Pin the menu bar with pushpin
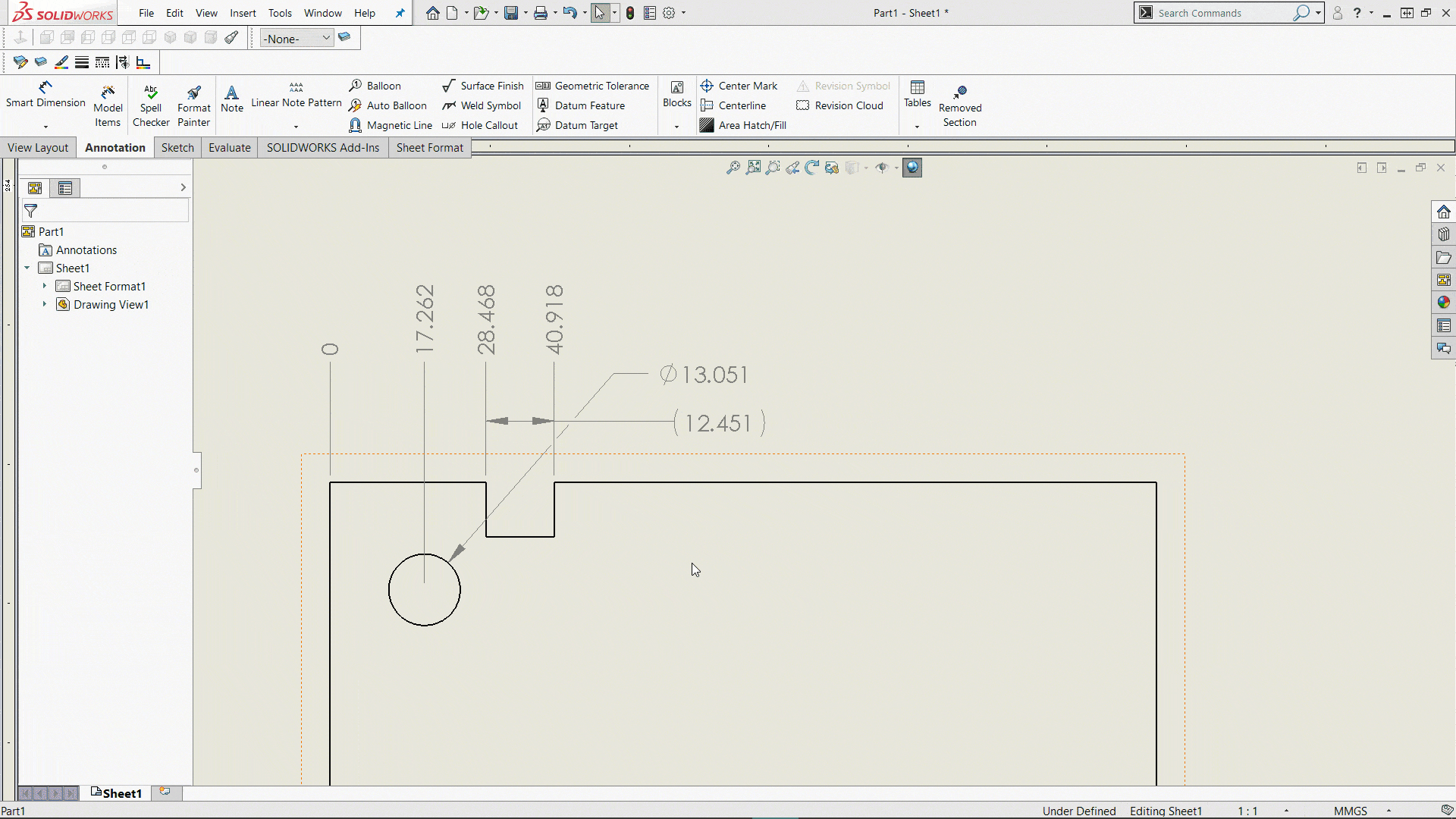The height and width of the screenshot is (819, 1456). click(400, 13)
